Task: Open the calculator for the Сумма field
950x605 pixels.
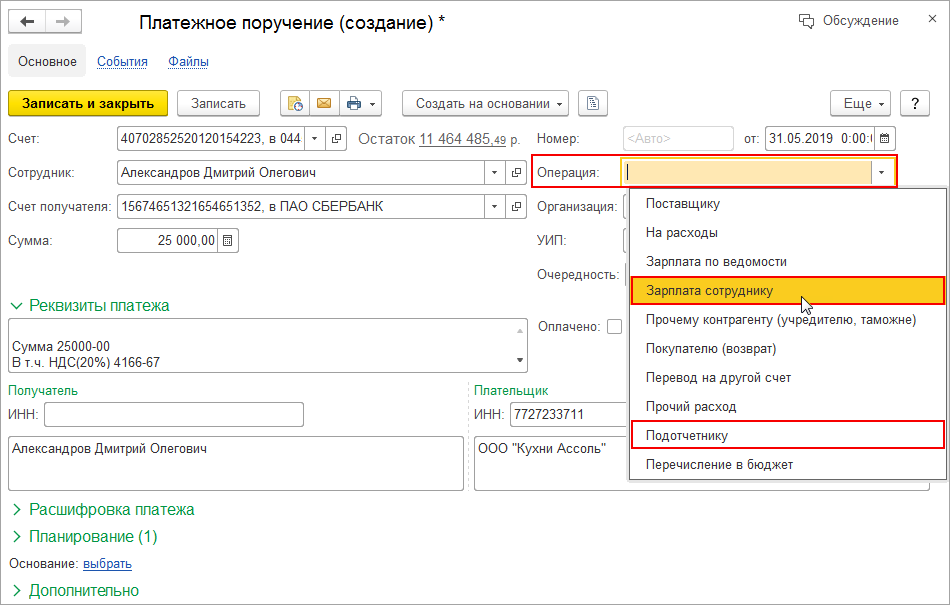Action: (x=228, y=240)
